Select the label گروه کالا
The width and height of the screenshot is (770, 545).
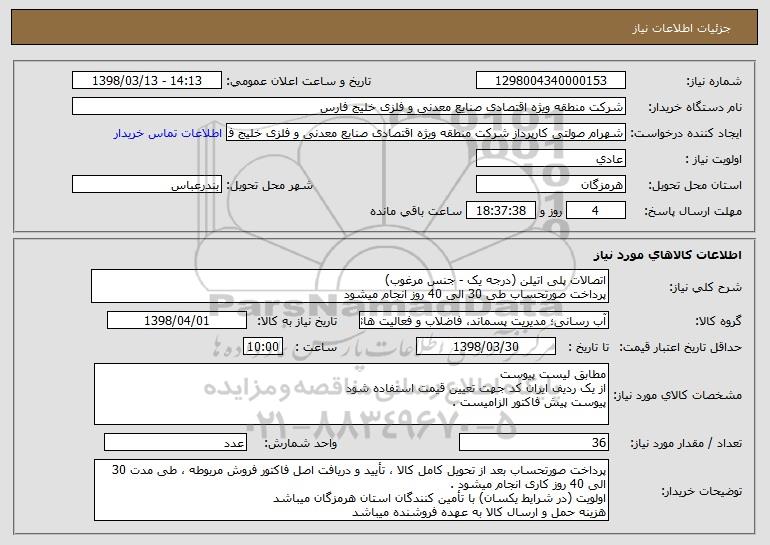click(x=719, y=321)
